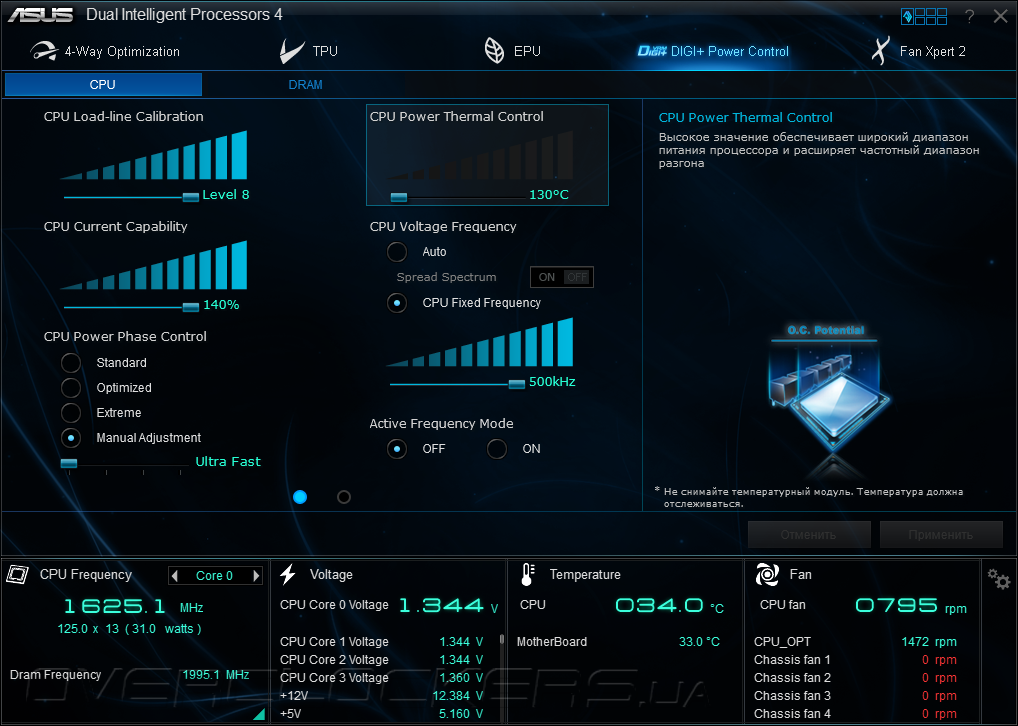The height and width of the screenshot is (726, 1018).
Task: Go to first page indicator dot
Action: pos(300,497)
